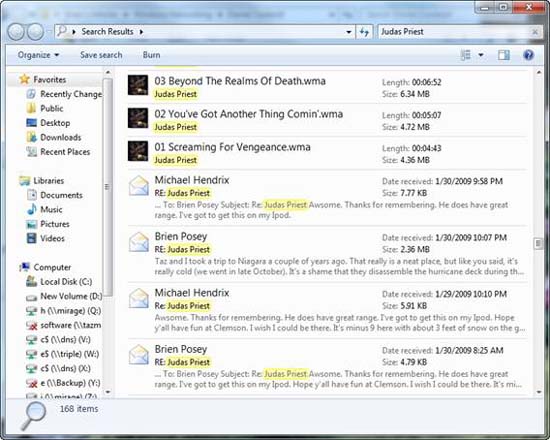550x440 pixels.
Task: Expand the address bar history dropdown
Action: point(349,32)
